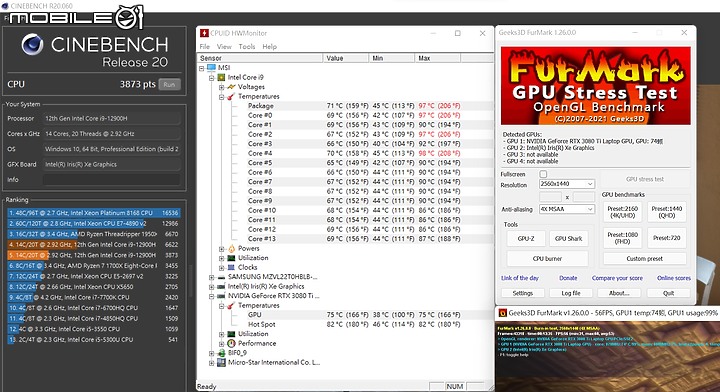Click the Powers flame icon
The height and width of the screenshot is (392, 720).
(231, 248)
